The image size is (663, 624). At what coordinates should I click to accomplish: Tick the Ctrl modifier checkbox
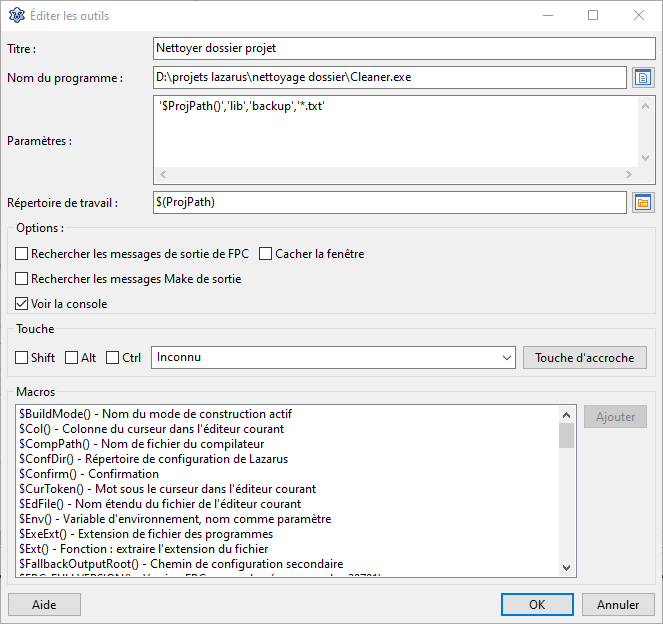tap(113, 358)
